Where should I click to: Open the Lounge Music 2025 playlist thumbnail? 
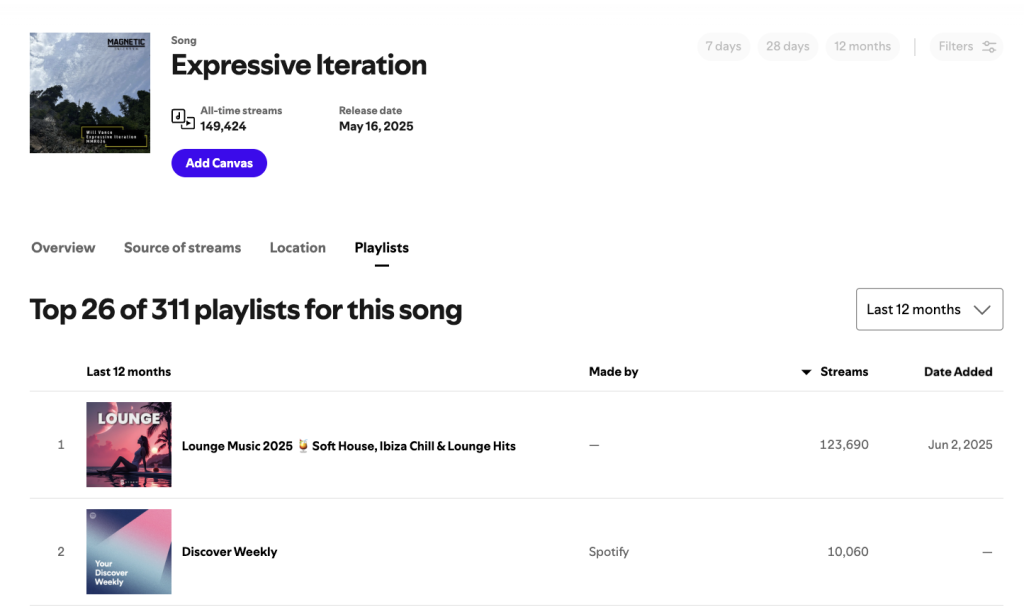pos(129,445)
